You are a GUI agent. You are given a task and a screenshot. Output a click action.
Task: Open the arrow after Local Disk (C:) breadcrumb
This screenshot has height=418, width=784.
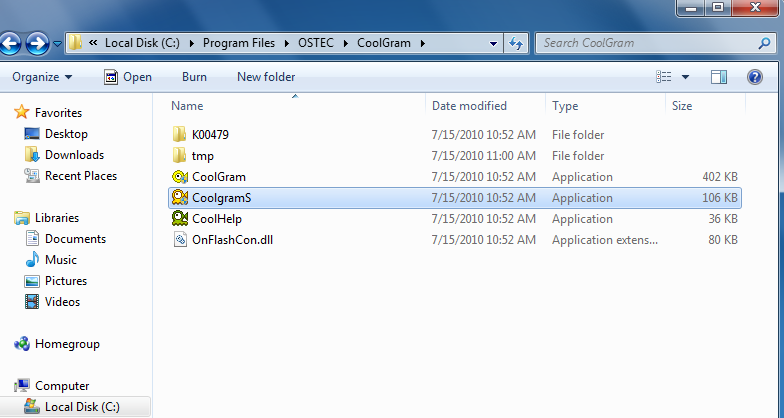(x=192, y=44)
